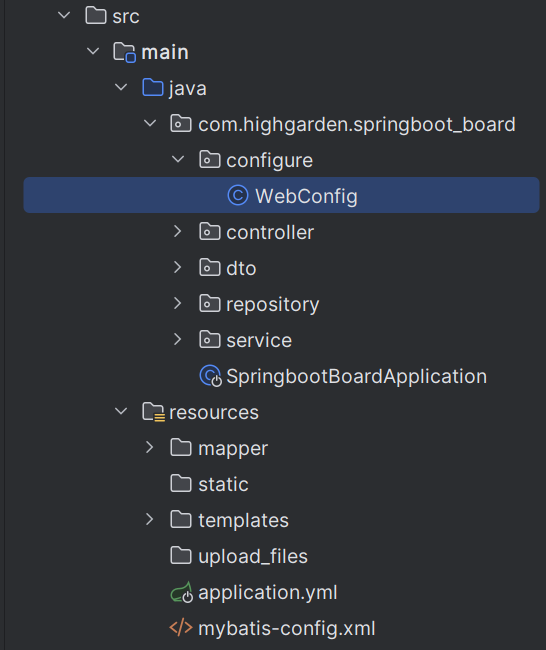Expand the service package

[177, 340]
